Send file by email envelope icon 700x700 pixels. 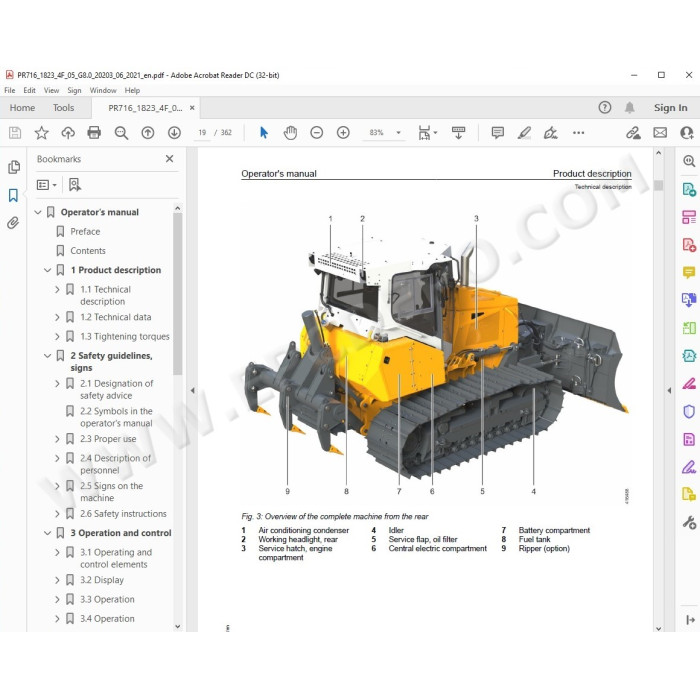pyautogui.click(x=660, y=133)
